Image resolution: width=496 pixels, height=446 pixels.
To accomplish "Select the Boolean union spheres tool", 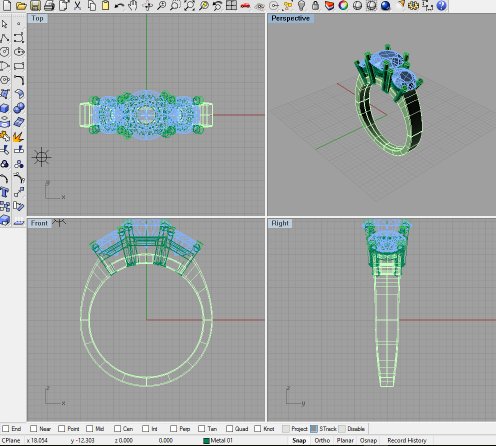I will [19, 108].
